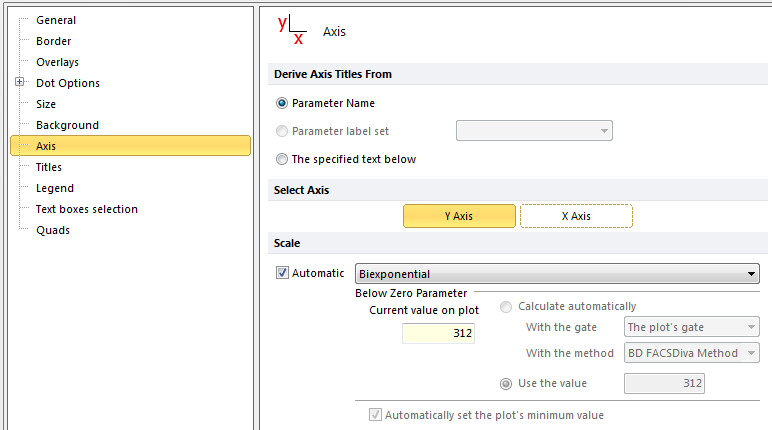Choose 'The specified text below' option
Viewport: 772px width, 430px height.
[x=283, y=159]
